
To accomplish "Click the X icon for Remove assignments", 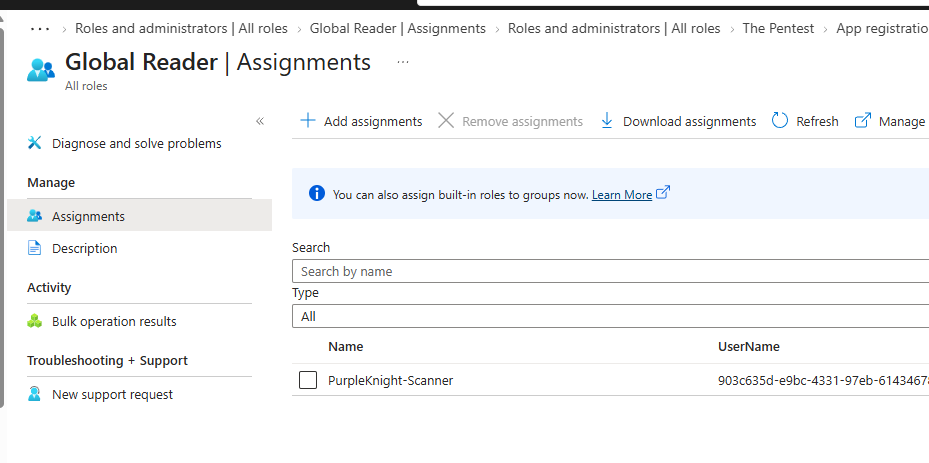I will (x=446, y=121).
